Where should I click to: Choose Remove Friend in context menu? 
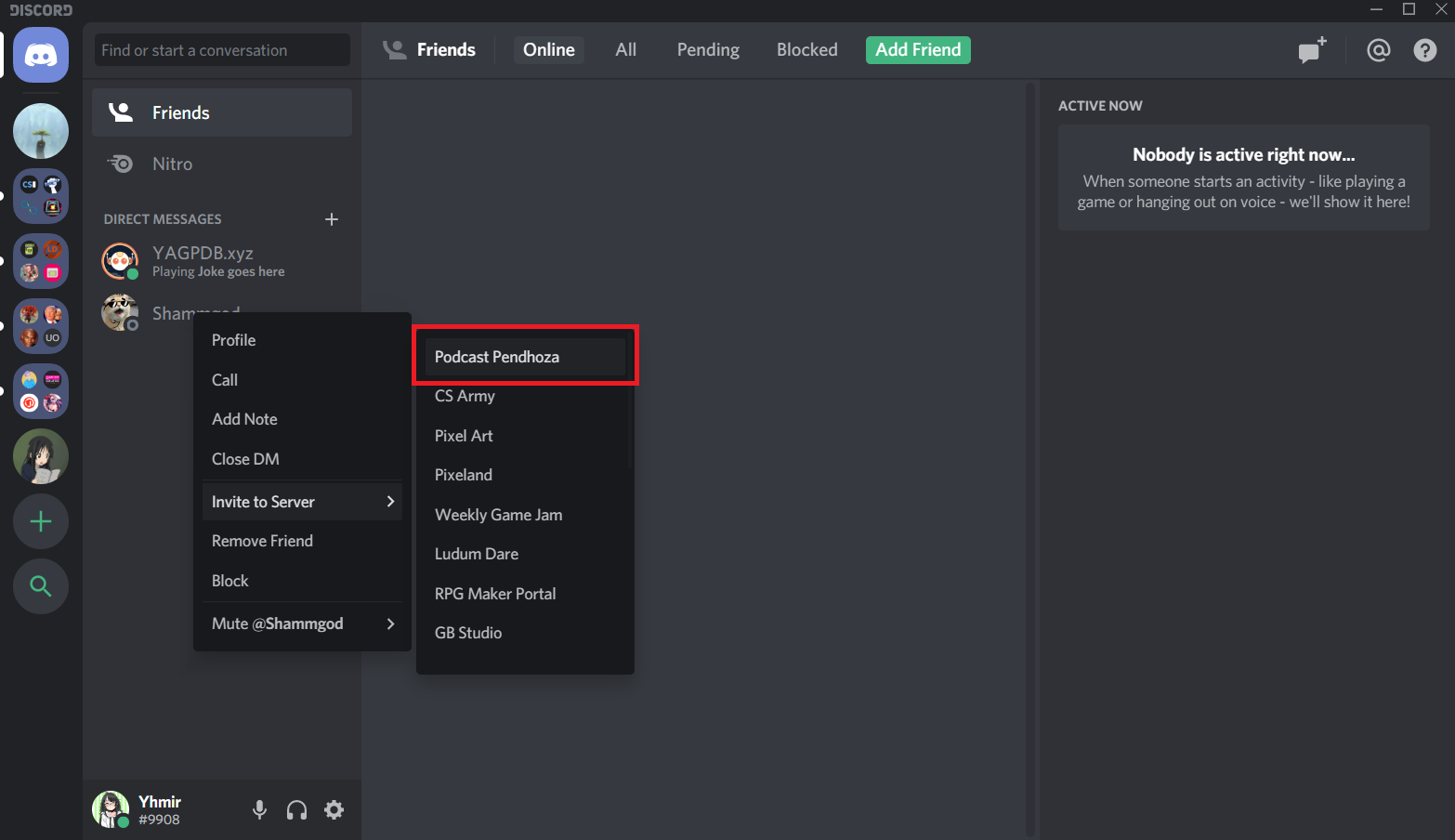[x=263, y=541]
